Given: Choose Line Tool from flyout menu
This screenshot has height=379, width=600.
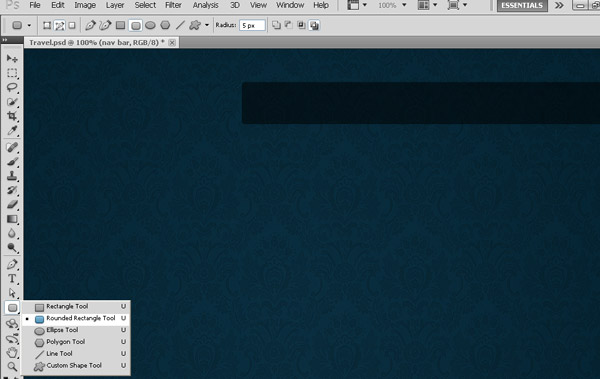Looking at the screenshot, I should 76,354.
